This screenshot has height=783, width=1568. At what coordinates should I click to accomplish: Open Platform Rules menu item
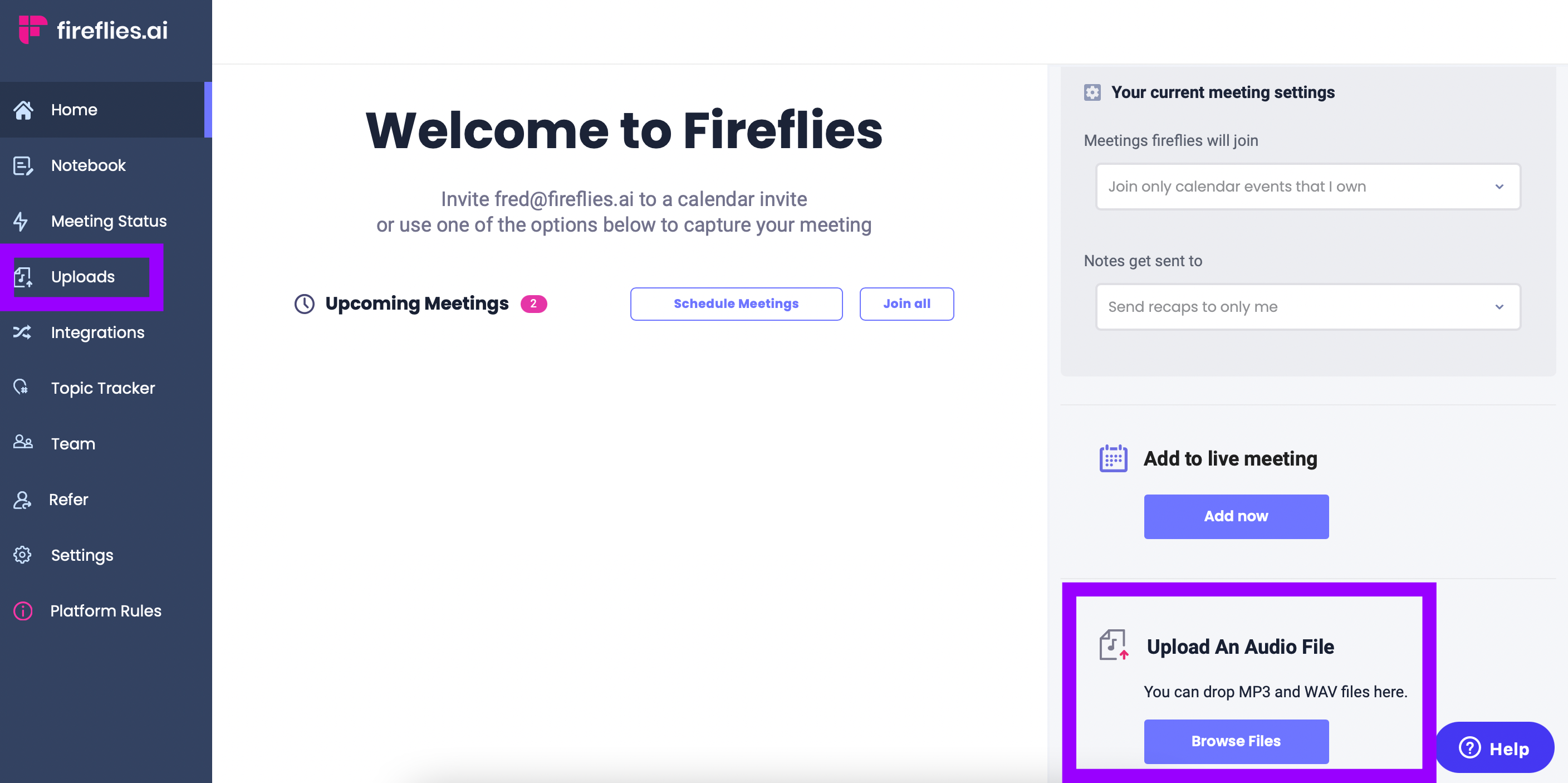[106, 610]
